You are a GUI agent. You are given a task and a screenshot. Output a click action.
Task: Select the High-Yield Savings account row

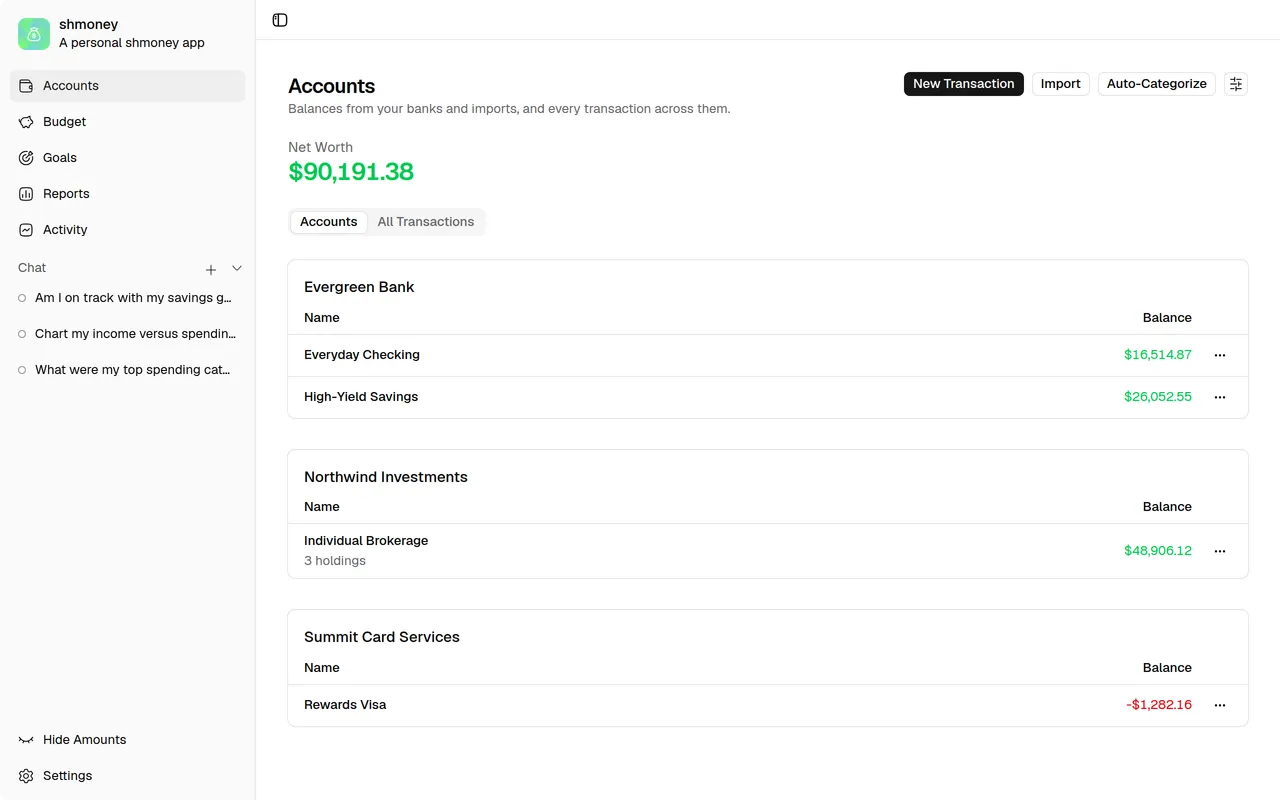point(768,397)
